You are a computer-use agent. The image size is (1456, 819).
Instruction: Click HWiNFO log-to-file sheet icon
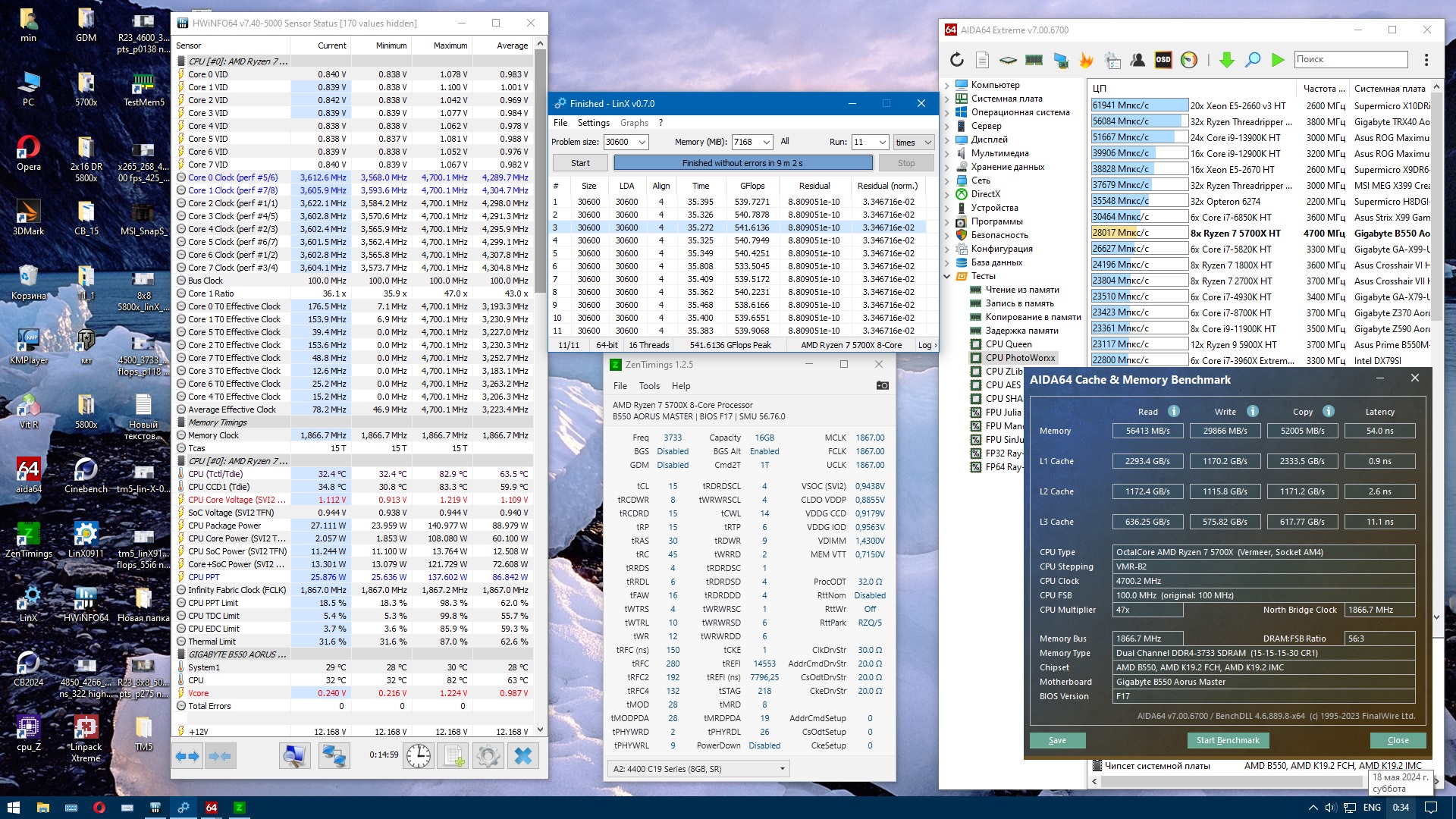453,755
